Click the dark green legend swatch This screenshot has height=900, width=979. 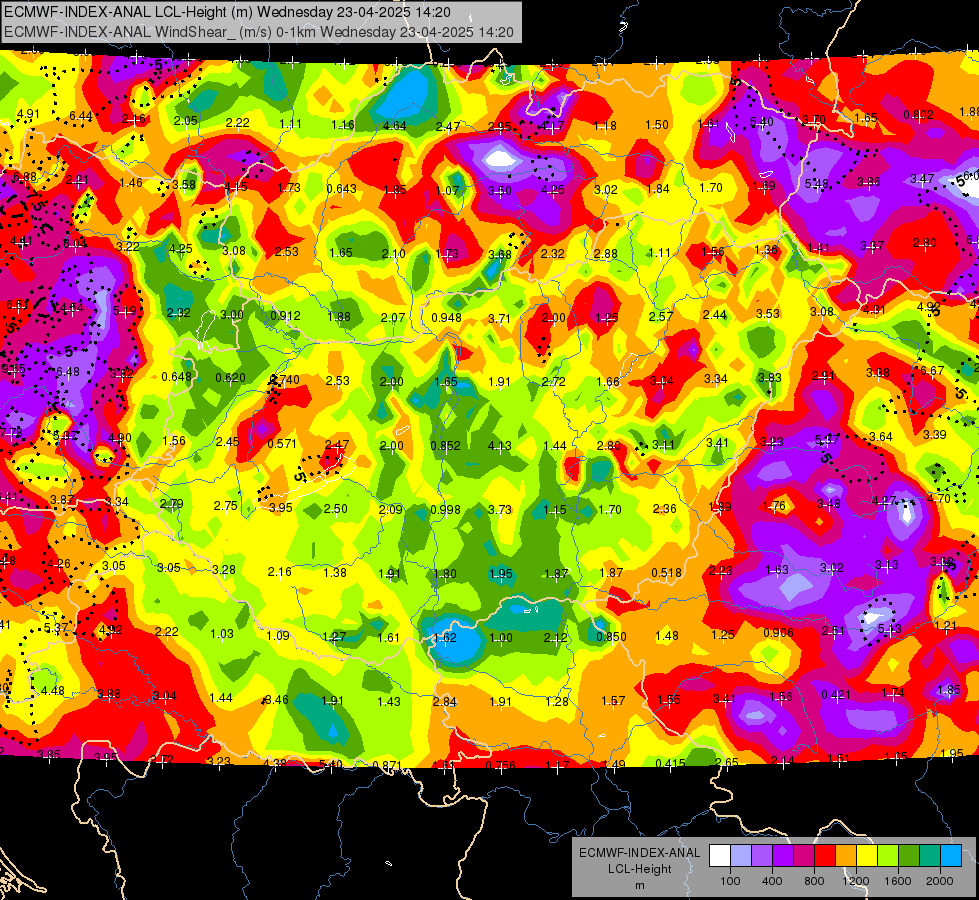point(909,855)
